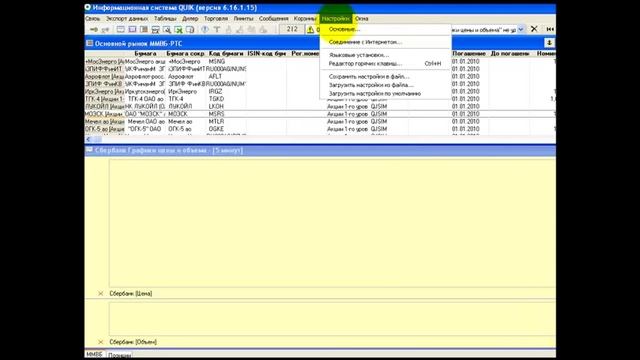640x360 pixels.
Task: Open the toolbar combo box dropdown arrow
Action: pyautogui.click(x=520, y=29)
